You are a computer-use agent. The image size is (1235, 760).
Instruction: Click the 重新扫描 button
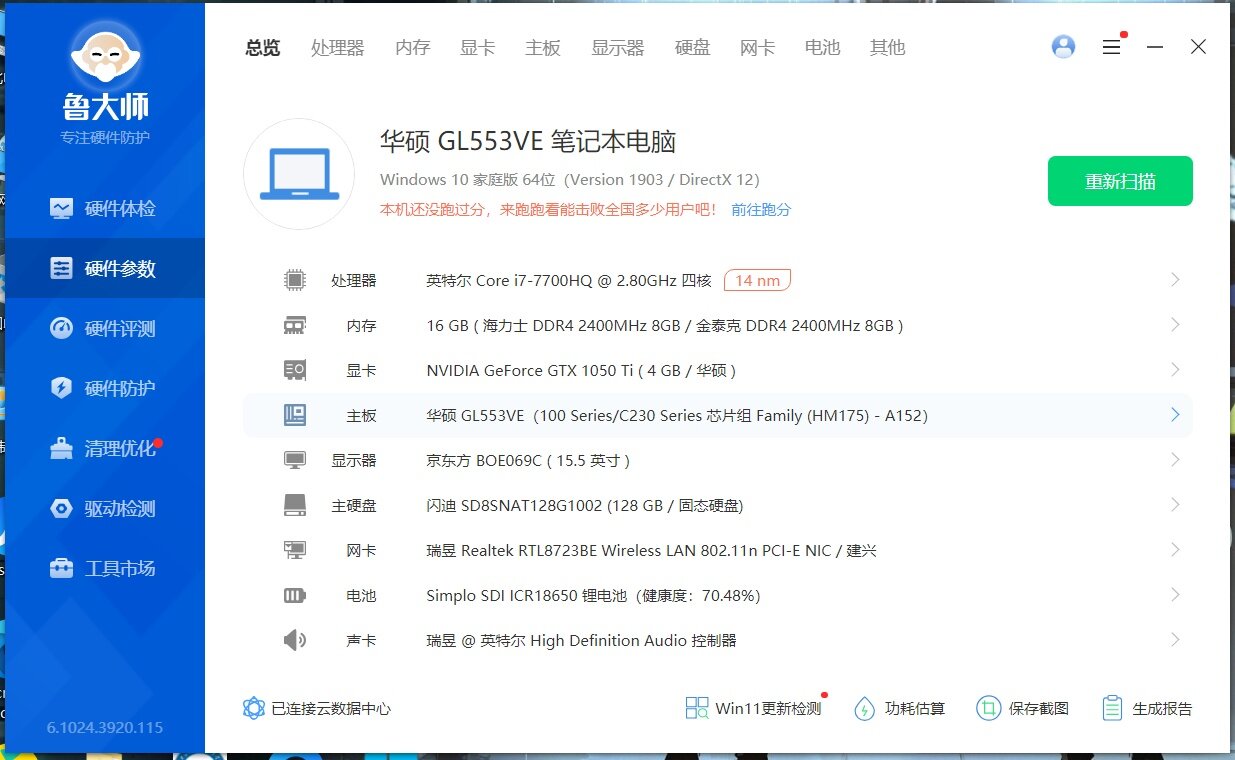coord(1120,181)
